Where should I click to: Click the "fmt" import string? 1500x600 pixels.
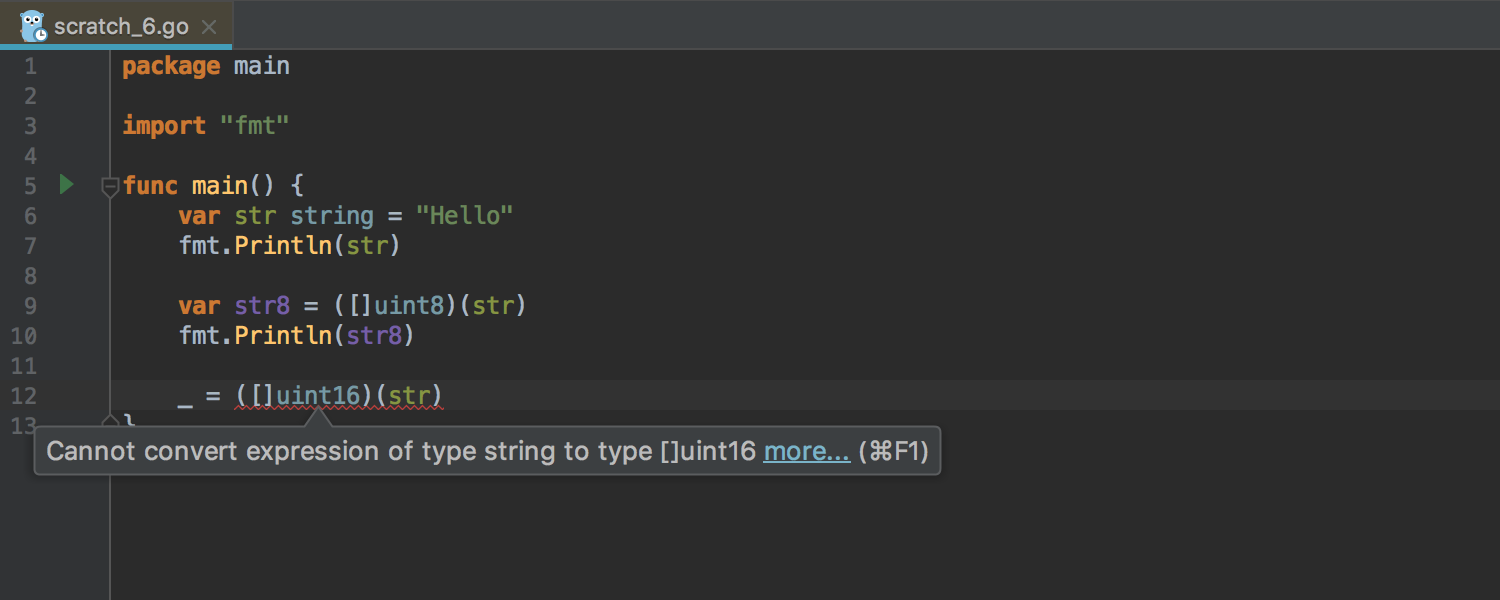pos(255,126)
